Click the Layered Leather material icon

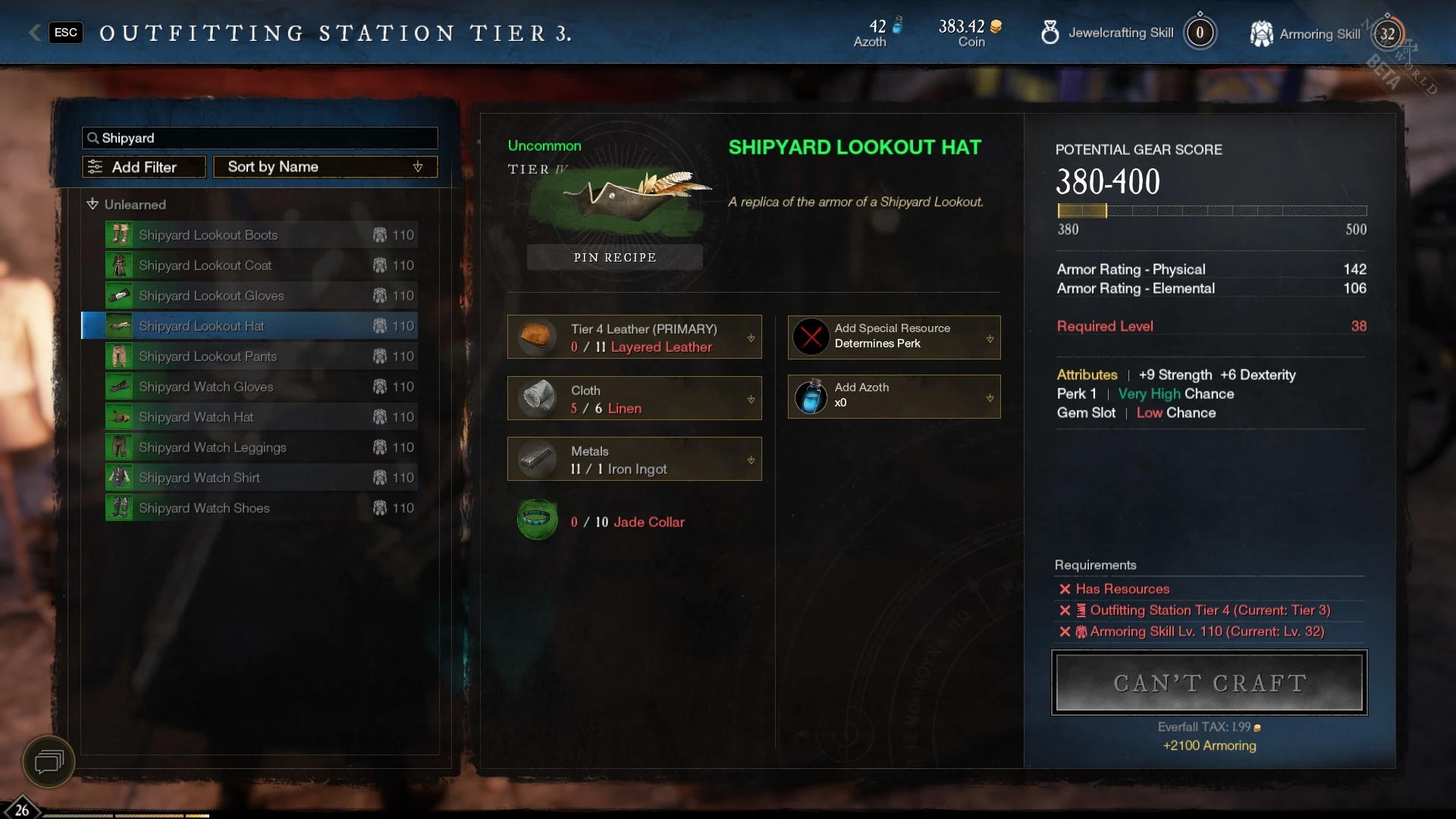pyautogui.click(x=537, y=337)
